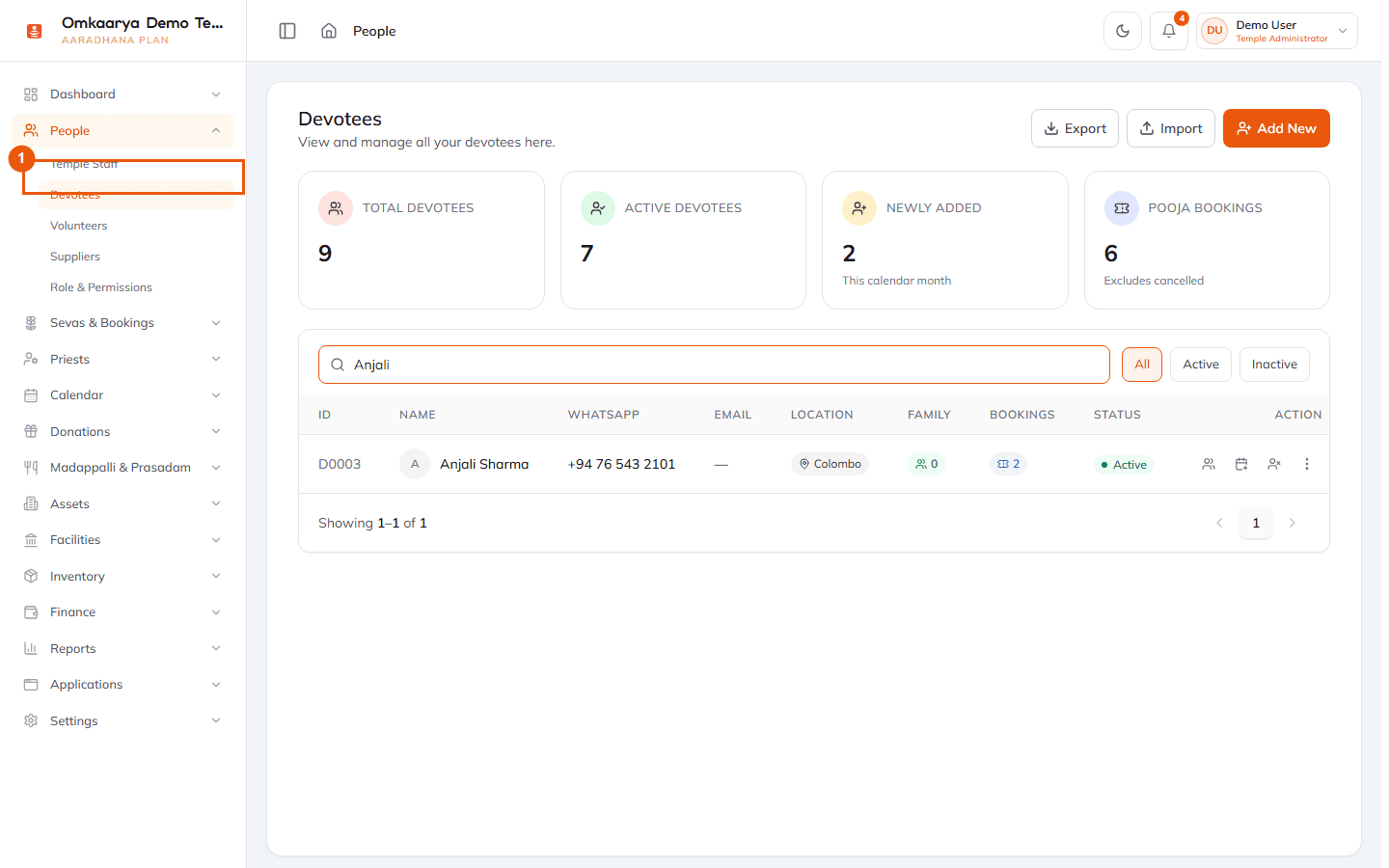Click the Colombo location tag

coord(830,464)
